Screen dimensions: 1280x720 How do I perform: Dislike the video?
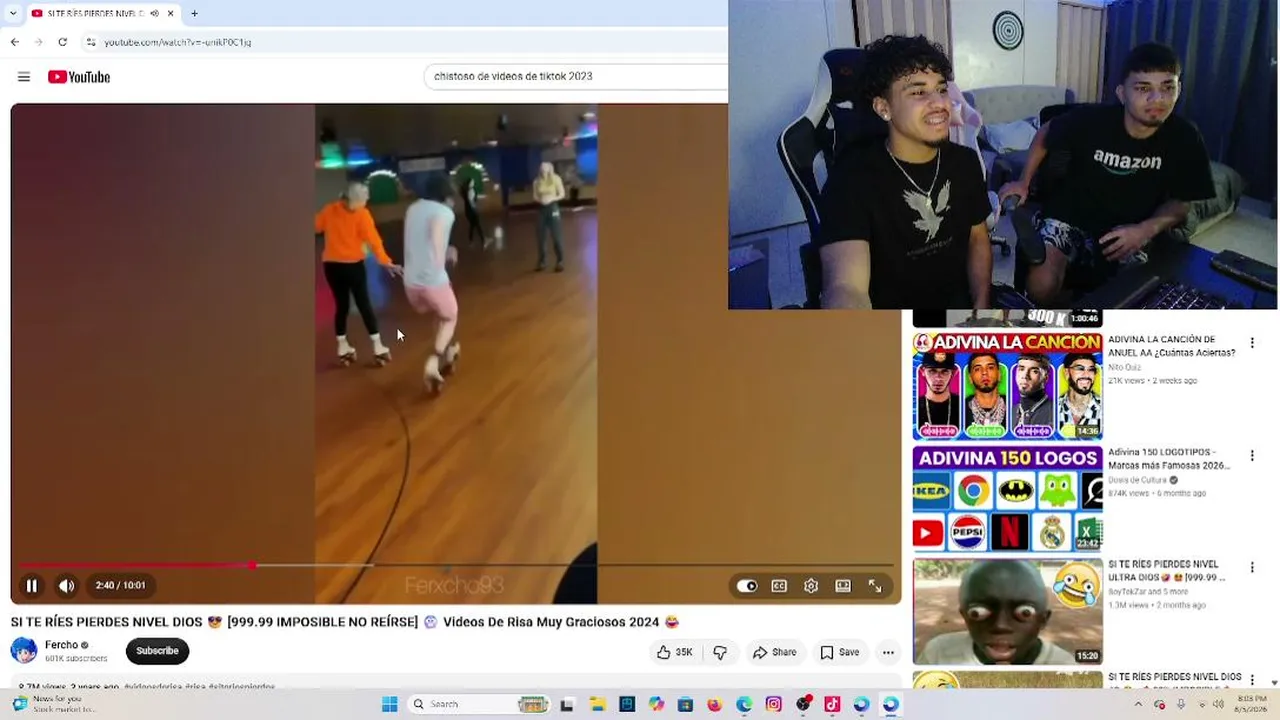(720, 652)
